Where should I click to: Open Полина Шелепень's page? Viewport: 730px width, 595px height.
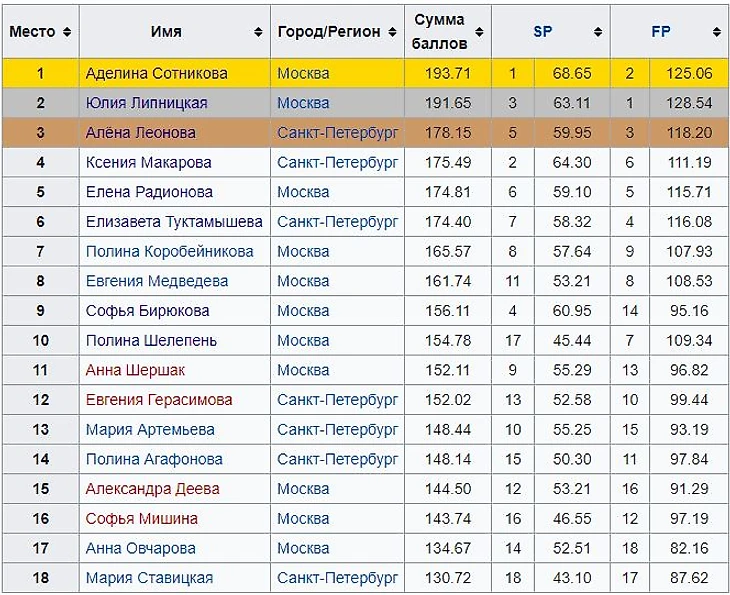point(151,341)
